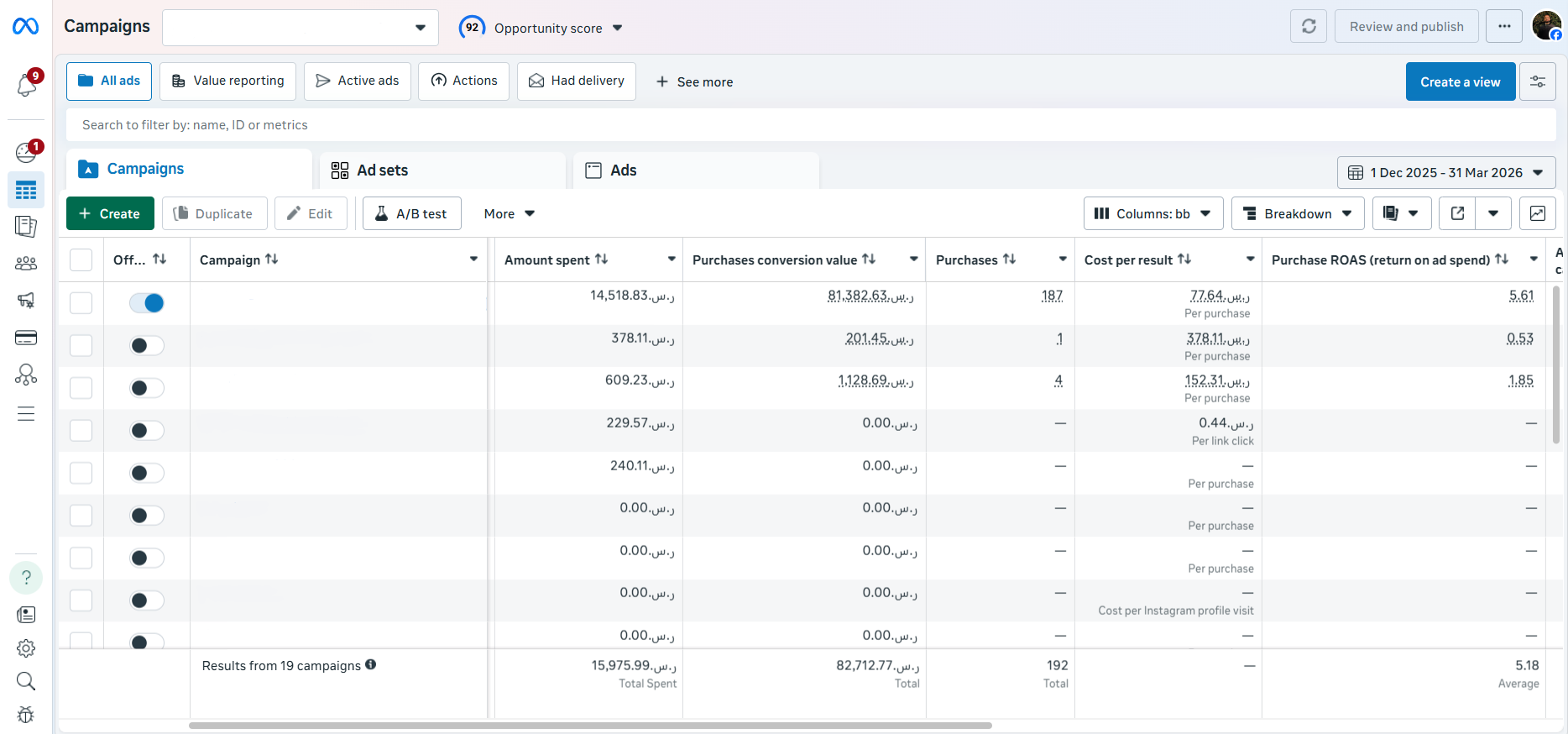The image size is (1568, 734).
Task: Sort by the Amount spent column header
Action: click(x=557, y=260)
